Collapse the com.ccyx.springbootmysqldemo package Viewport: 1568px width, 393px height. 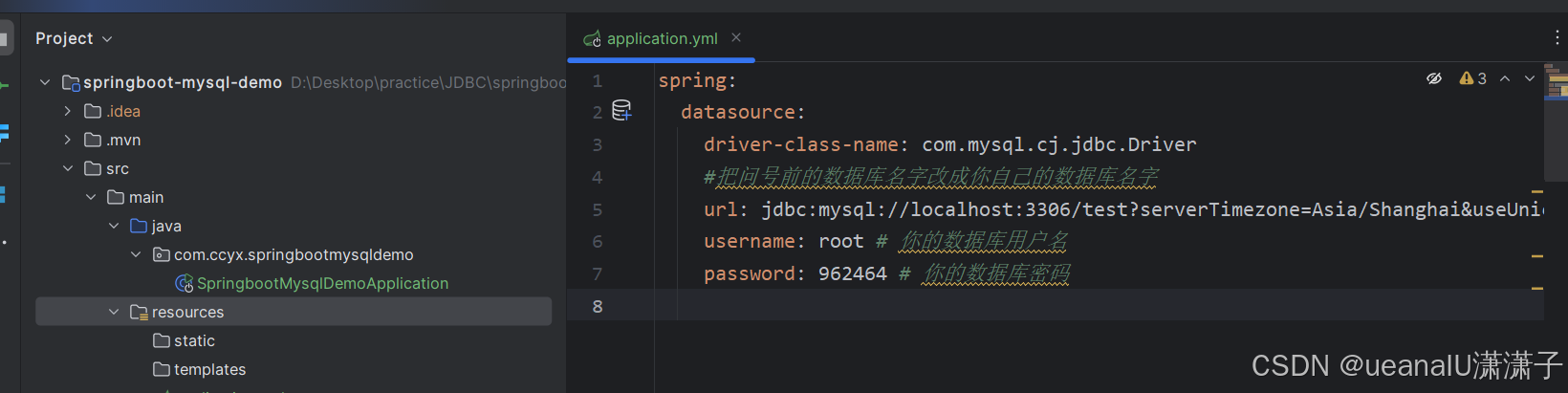click(x=137, y=254)
